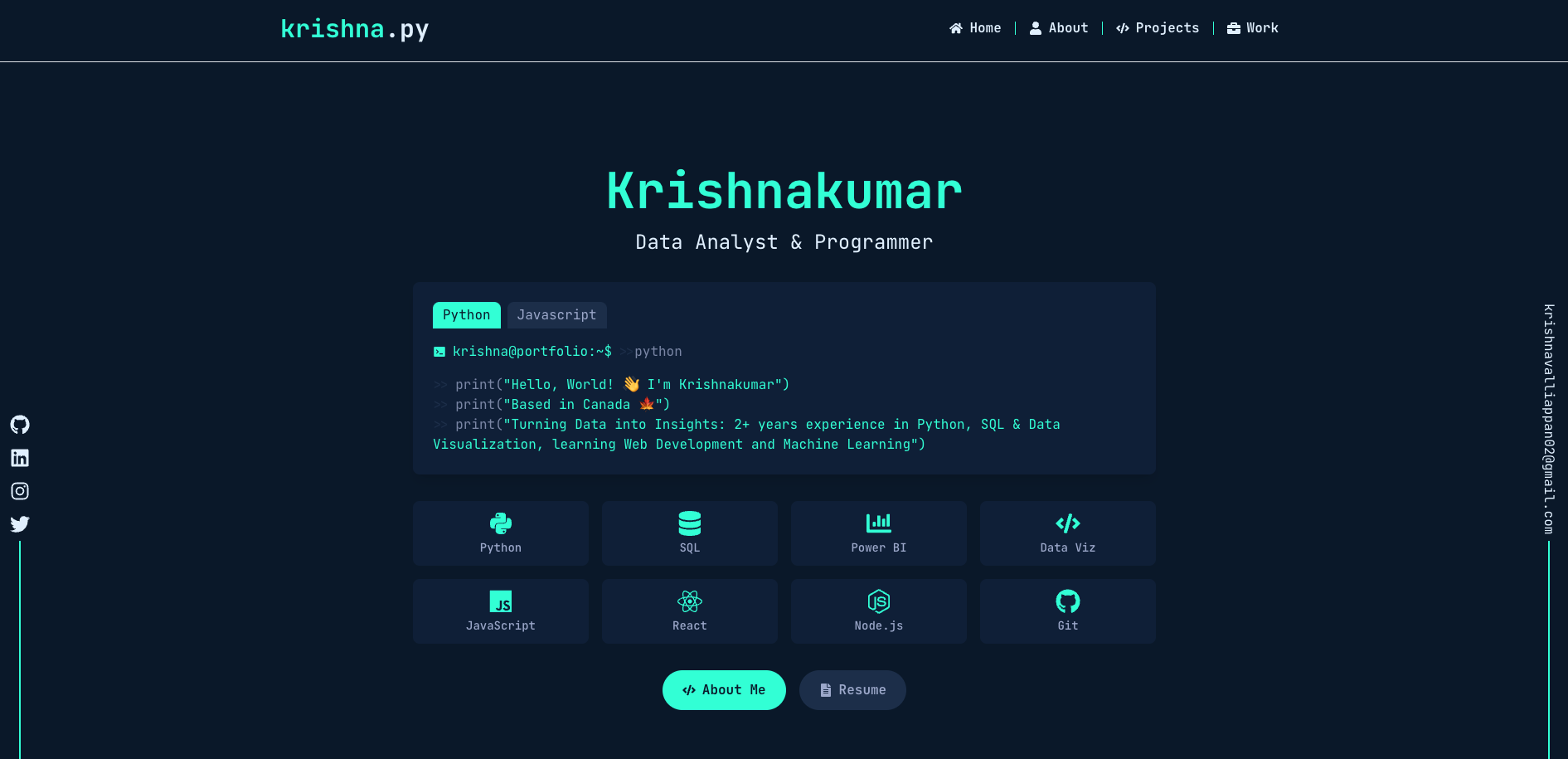Click the krishna.py site logo

(x=354, y=29)
